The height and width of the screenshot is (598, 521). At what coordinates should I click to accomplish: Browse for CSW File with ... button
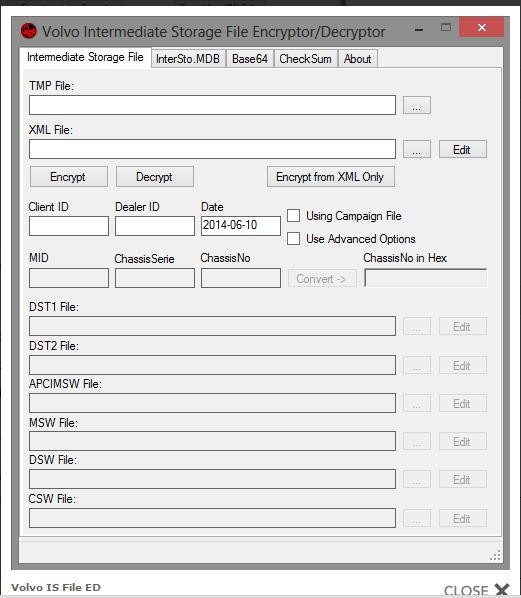point(417,518)
